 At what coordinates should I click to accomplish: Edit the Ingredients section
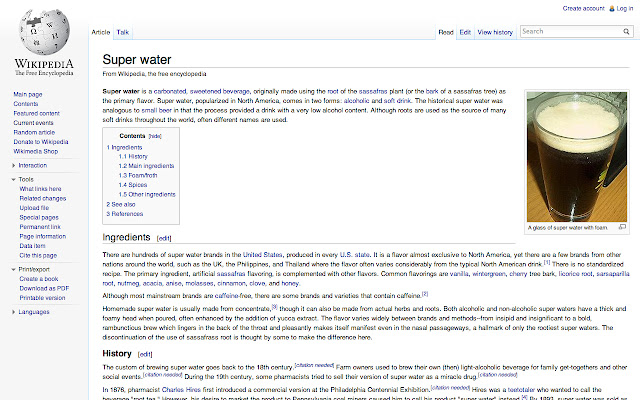tap(164, 239)
